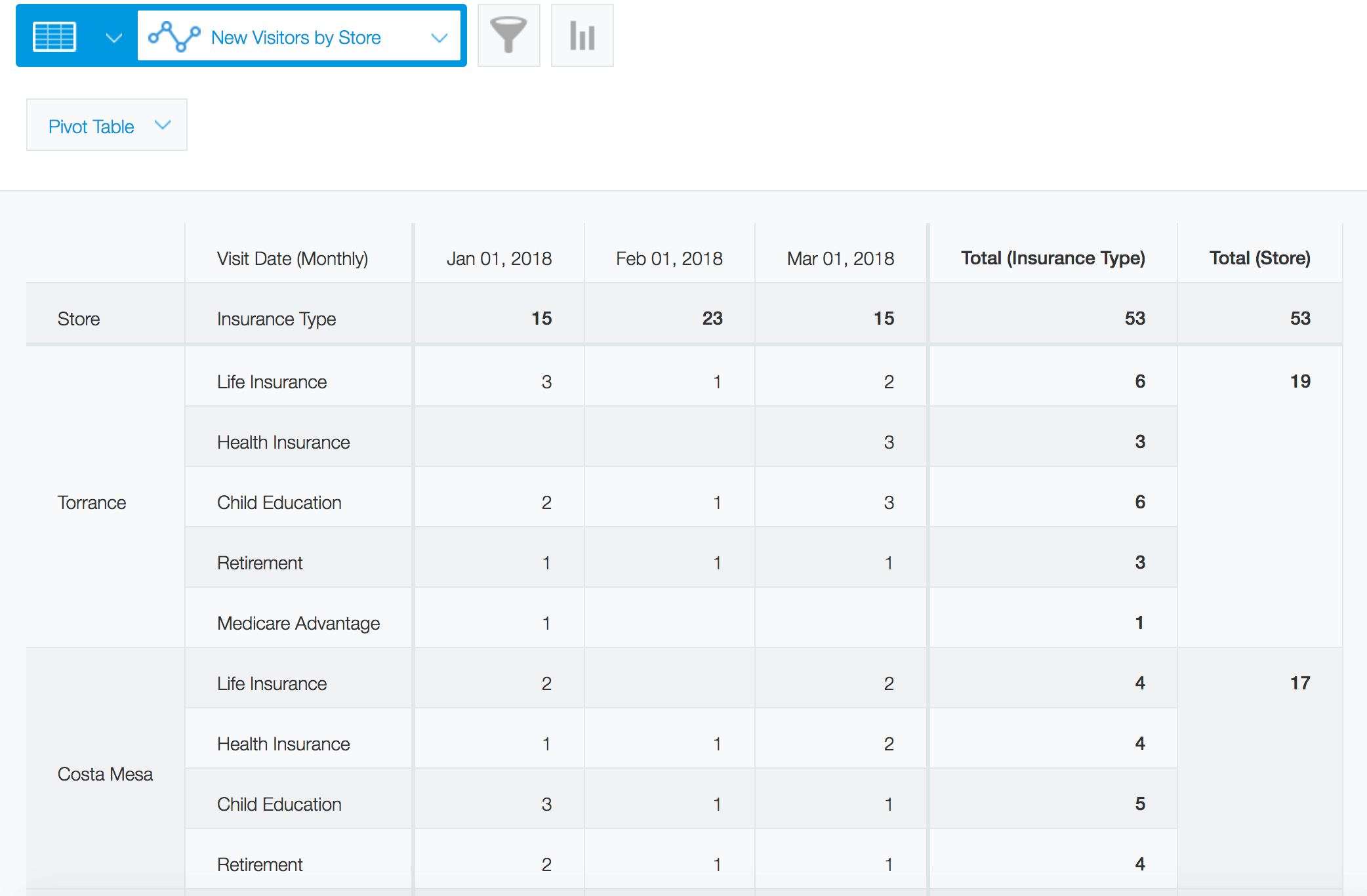Click the Jan 01, 2018 column header
This screenshot has height=896, width=1367.
tap(499, 258)
